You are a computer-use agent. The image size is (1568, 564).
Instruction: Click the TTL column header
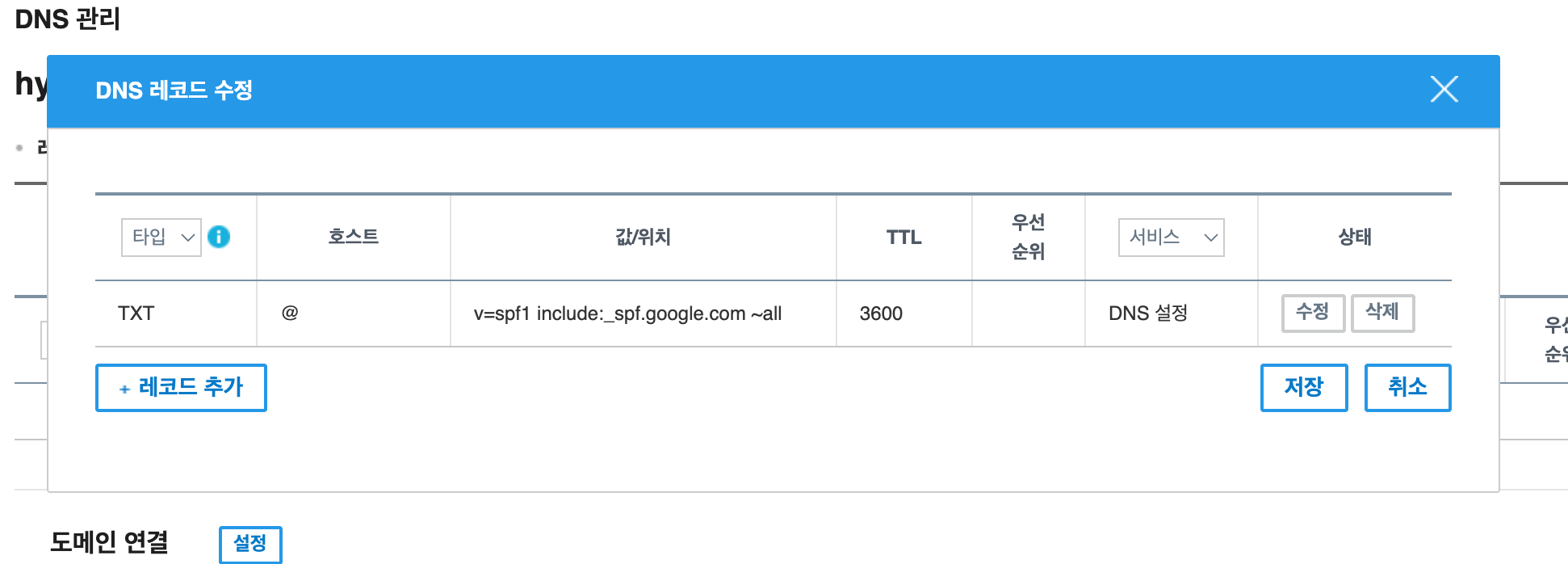[x=903, y=238]
